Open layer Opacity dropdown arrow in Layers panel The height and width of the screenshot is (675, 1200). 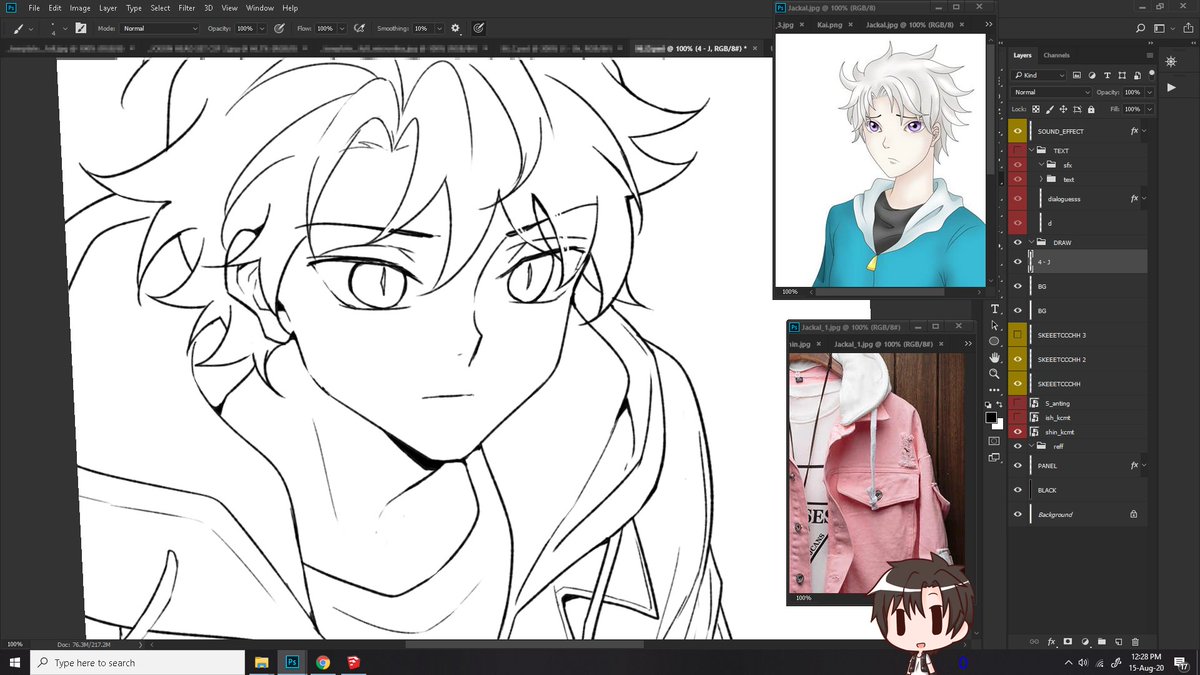click(1149, 92)
